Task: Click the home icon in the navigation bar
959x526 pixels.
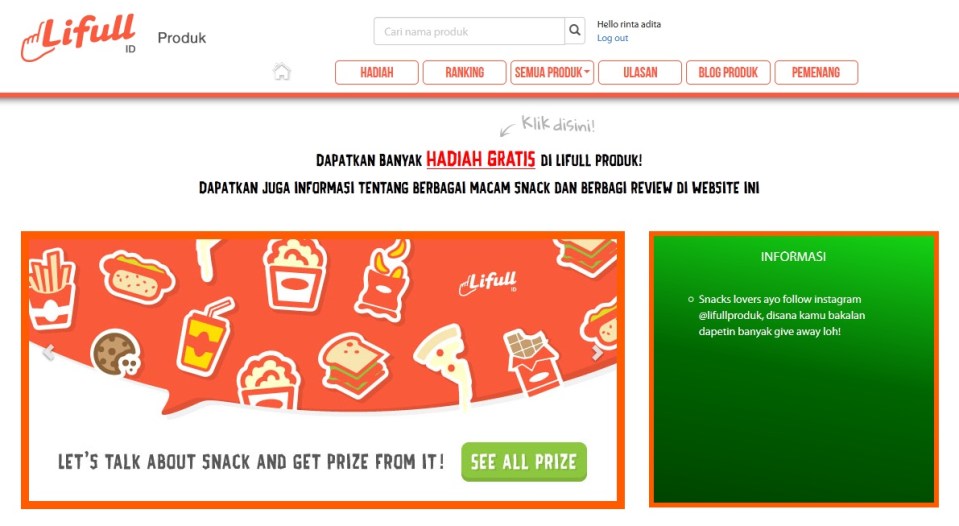Action: tap(281, 72)
